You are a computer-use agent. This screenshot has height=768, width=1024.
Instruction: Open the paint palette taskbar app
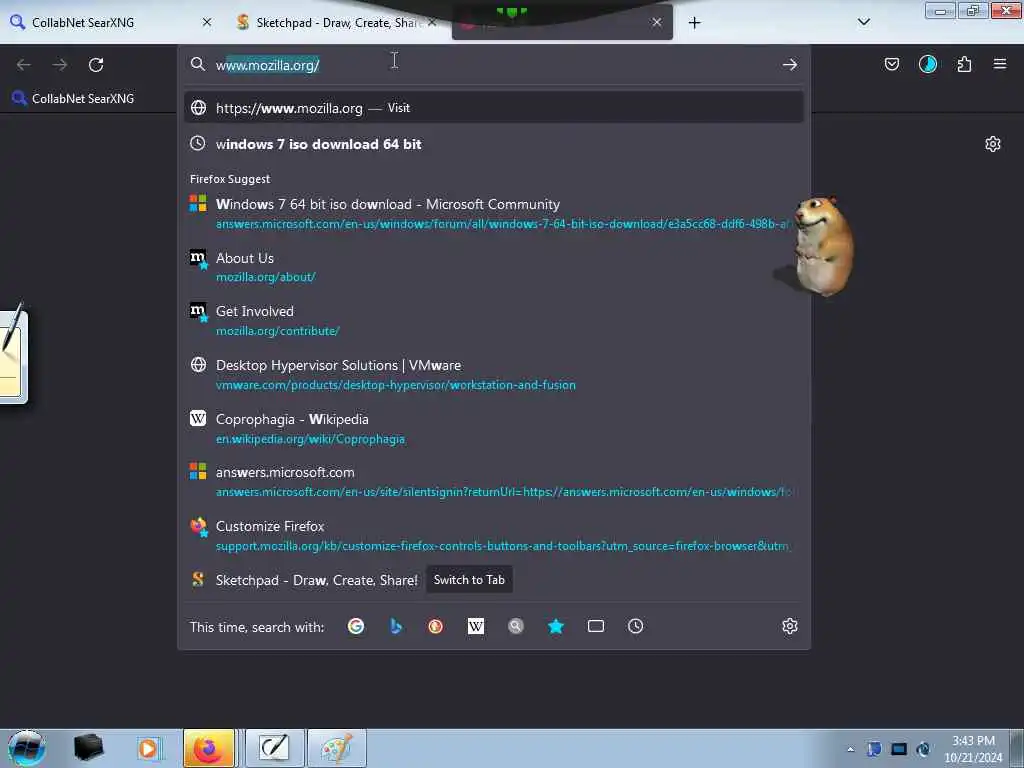pos(336,748)
